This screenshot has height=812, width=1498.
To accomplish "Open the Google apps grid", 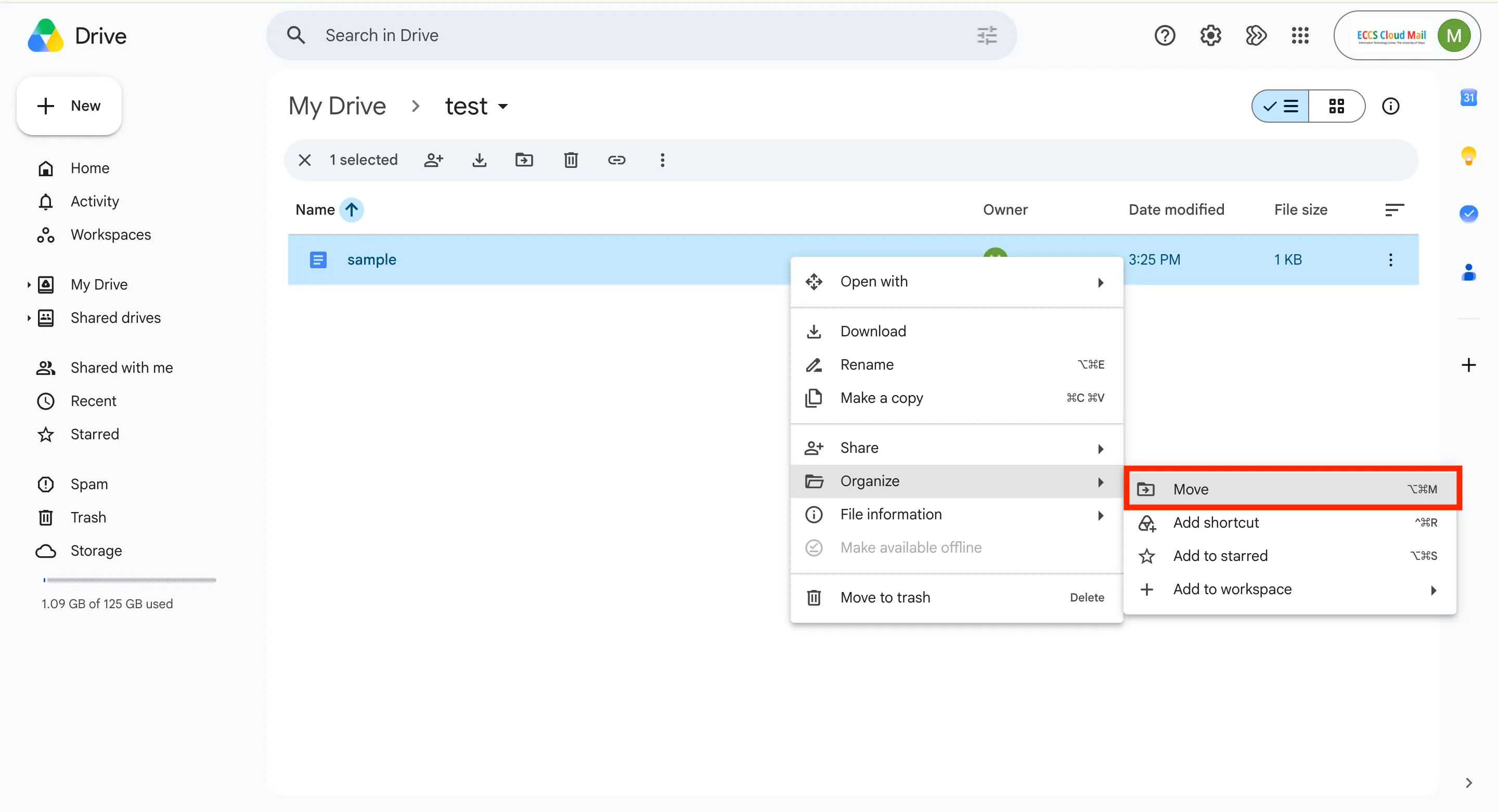I will [1300, 35].
